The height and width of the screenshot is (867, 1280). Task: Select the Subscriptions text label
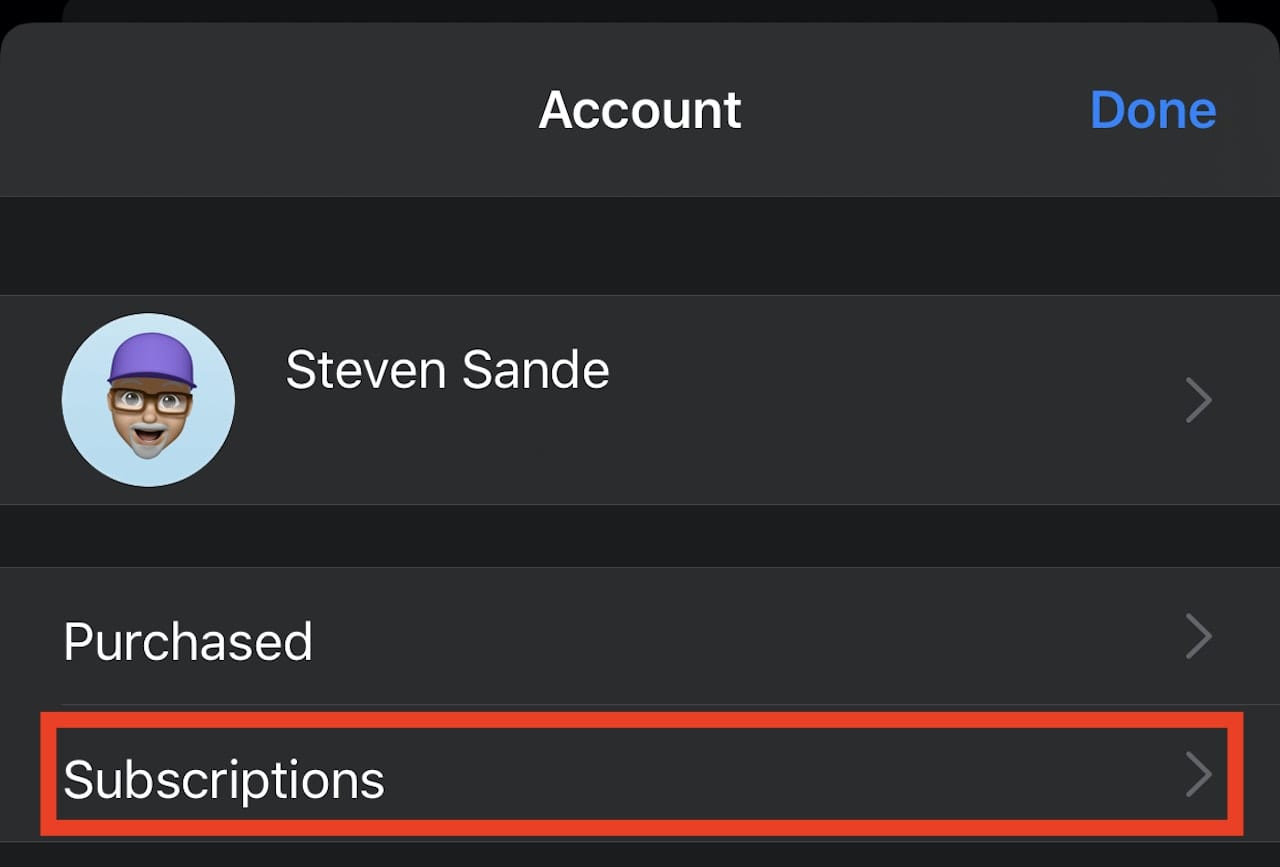(224, 780)
